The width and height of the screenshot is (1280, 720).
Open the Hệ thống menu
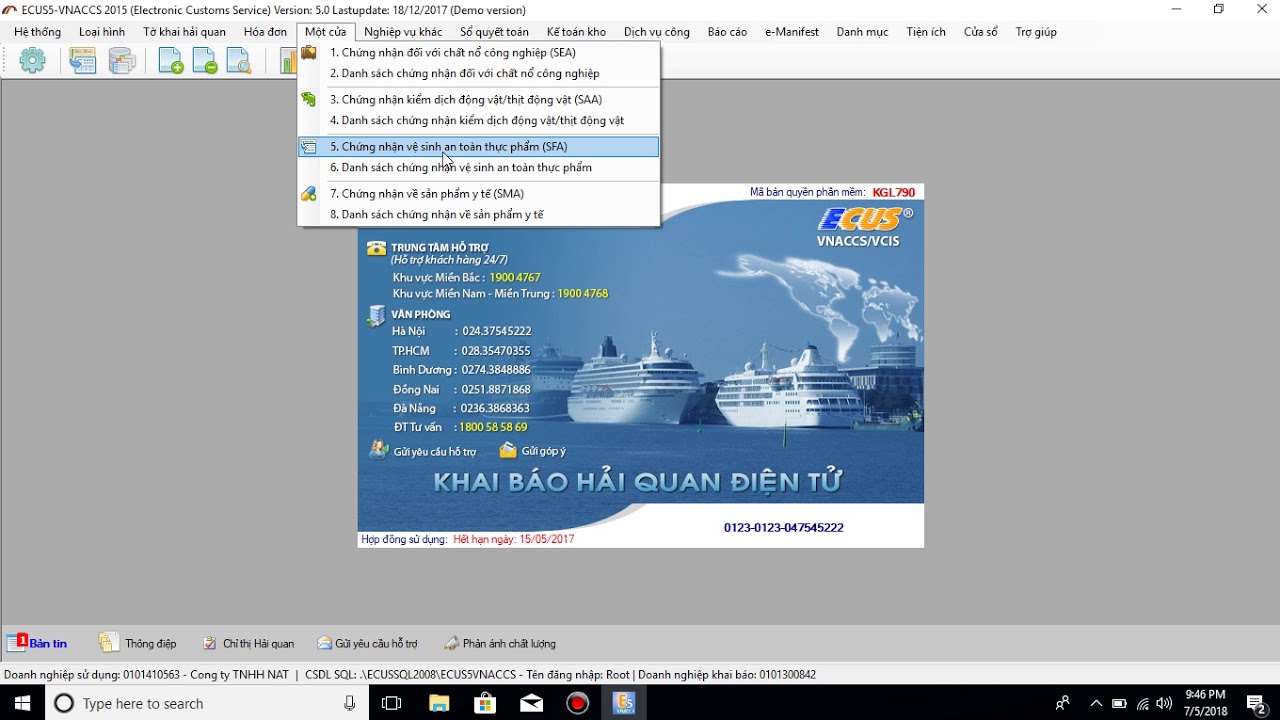click(38, 32)
